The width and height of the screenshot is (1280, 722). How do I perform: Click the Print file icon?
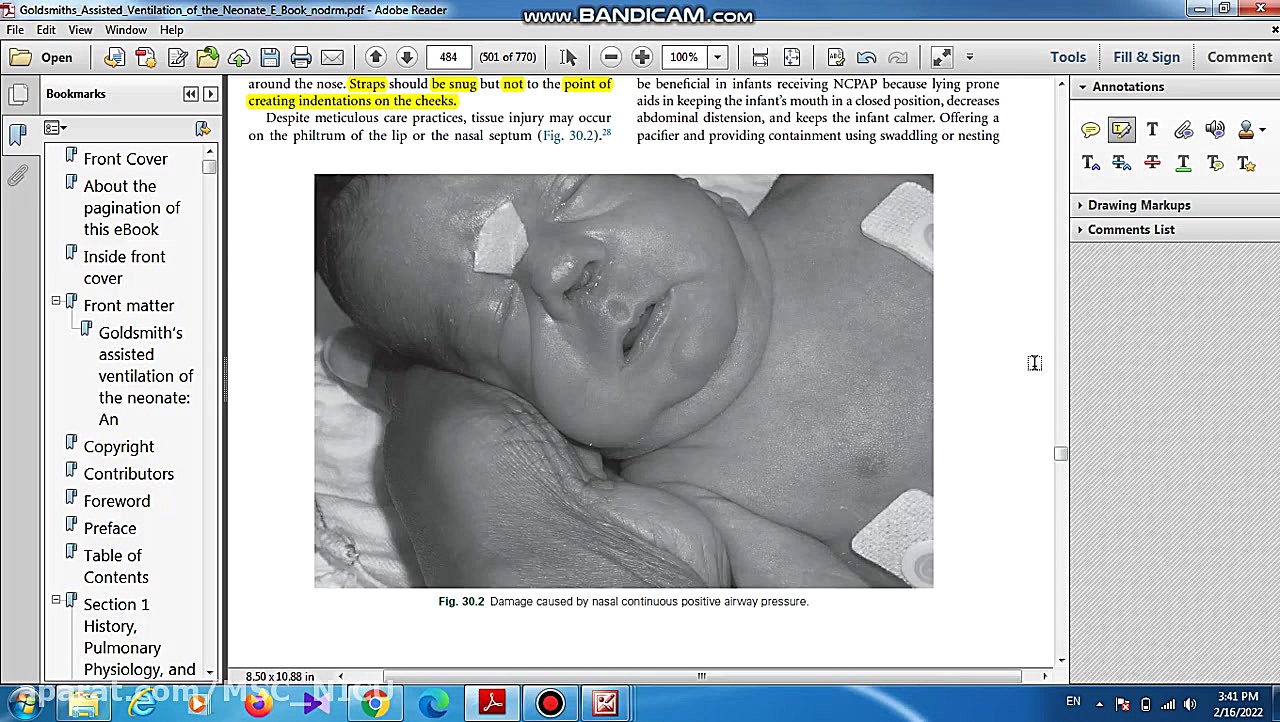point(301,57)
